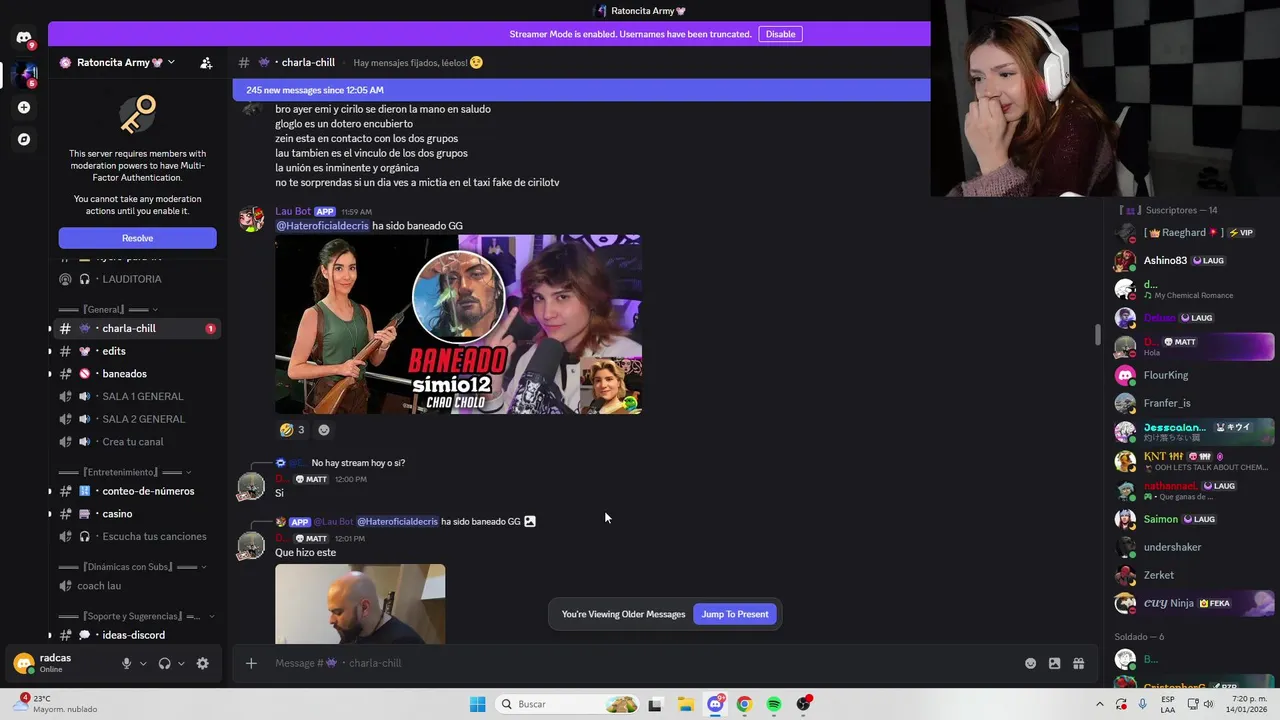The width and height of the screenshot is (1280, 720).
Task: Open the gift Nitro icon in message bar
Action: 1078,663
